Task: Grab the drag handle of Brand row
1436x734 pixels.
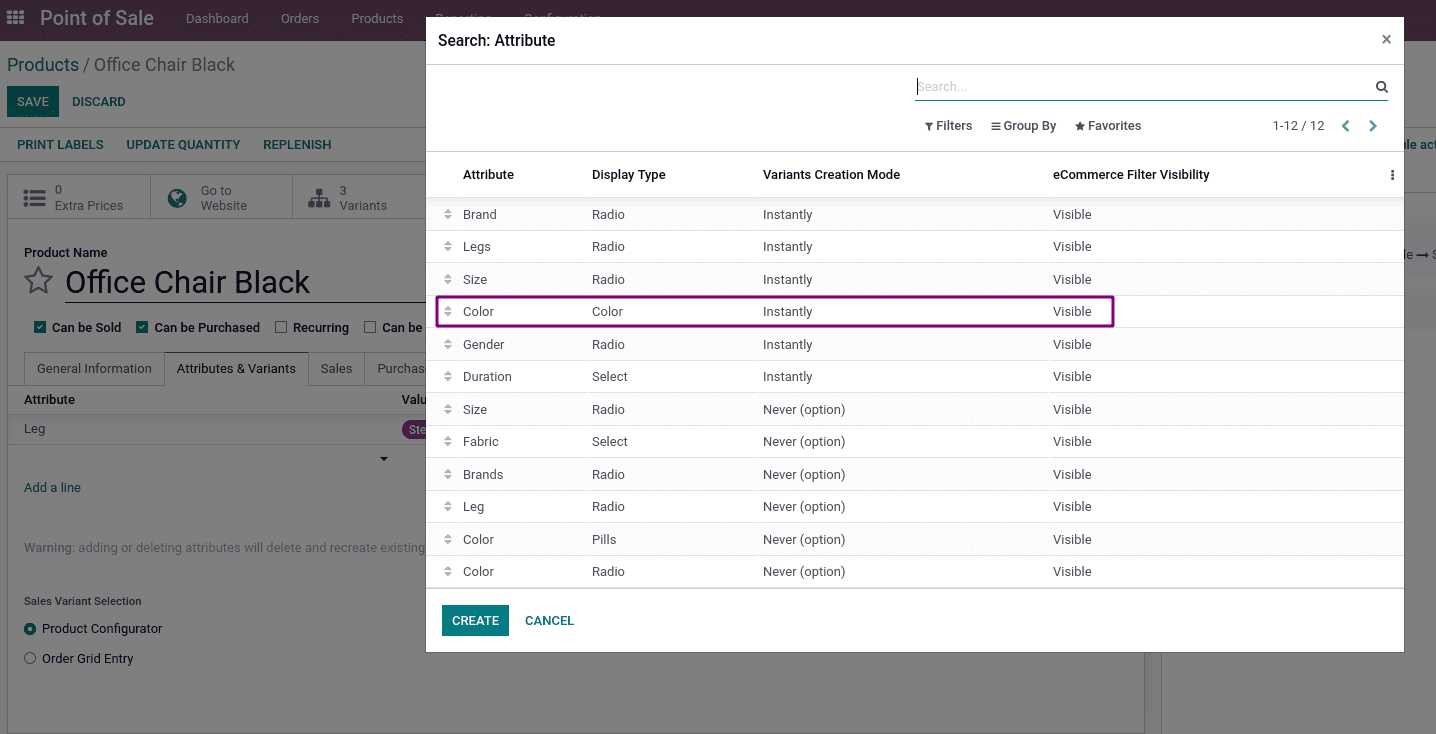Action: [x=448, y=215]
